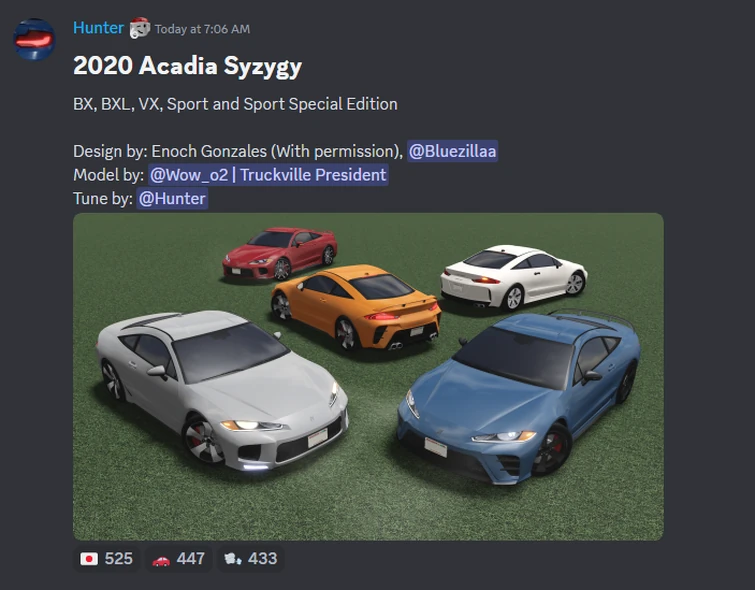Click the Santa emoji badge beside Hunter

coord(140,28)
